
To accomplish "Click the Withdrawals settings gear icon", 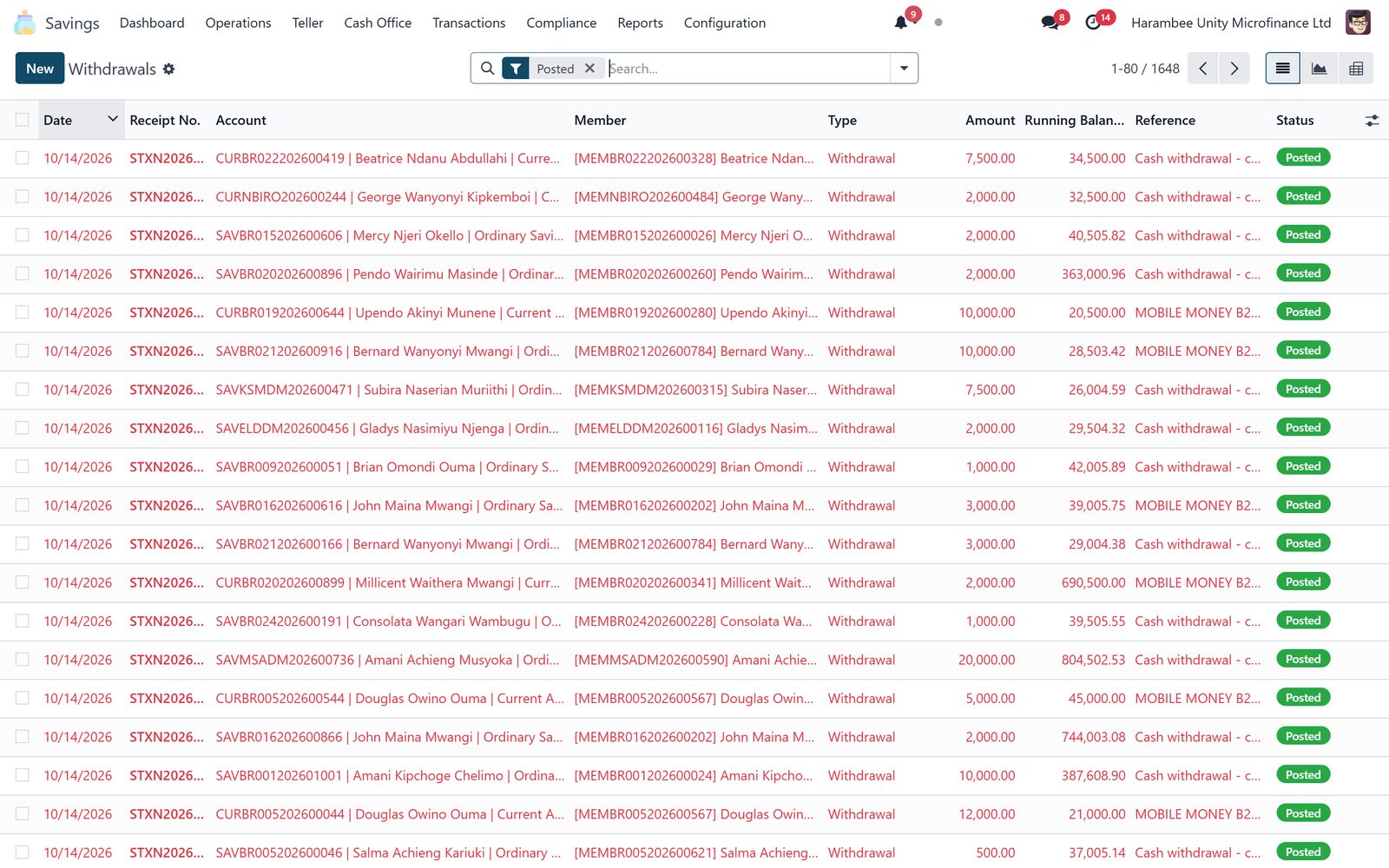I will 169,69.
